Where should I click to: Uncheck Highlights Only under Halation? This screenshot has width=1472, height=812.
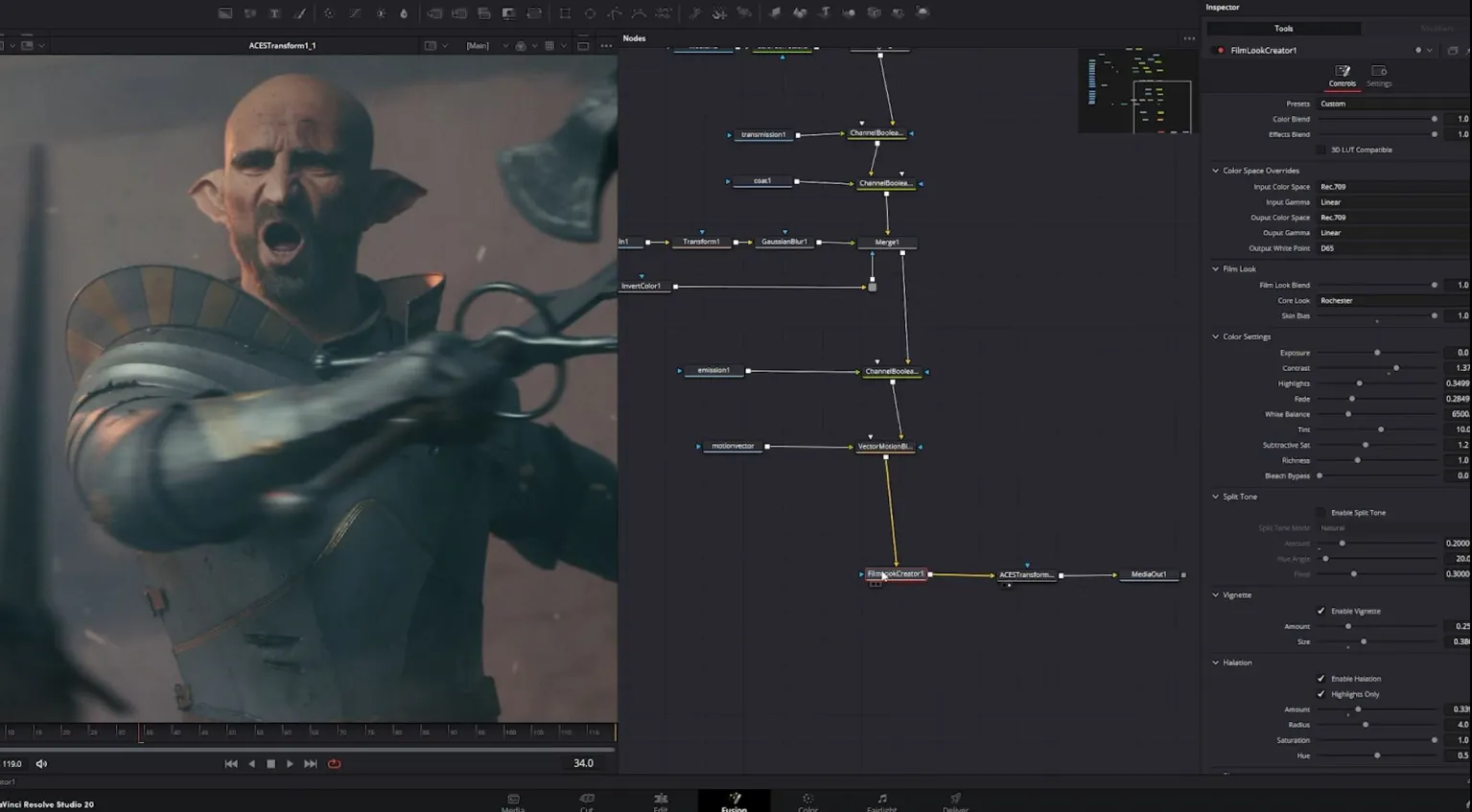point(1320,694)
